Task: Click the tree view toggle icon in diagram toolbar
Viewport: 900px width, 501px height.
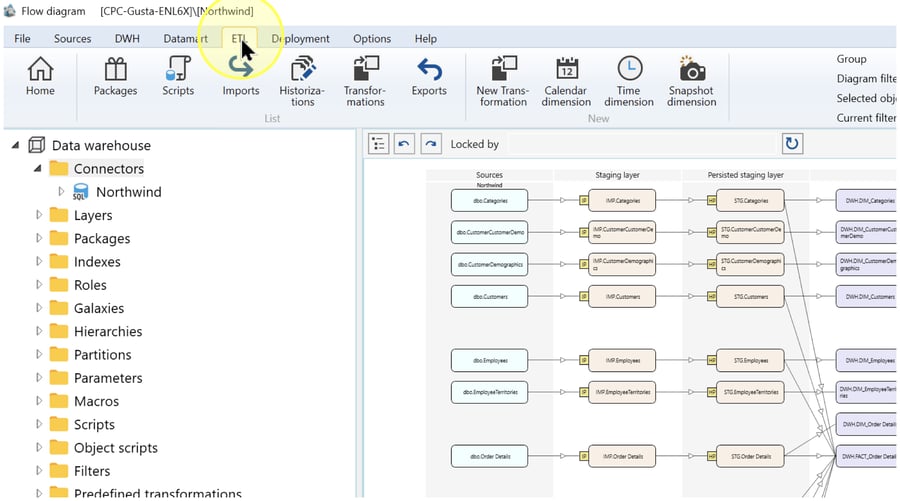Action: [378, 143]
